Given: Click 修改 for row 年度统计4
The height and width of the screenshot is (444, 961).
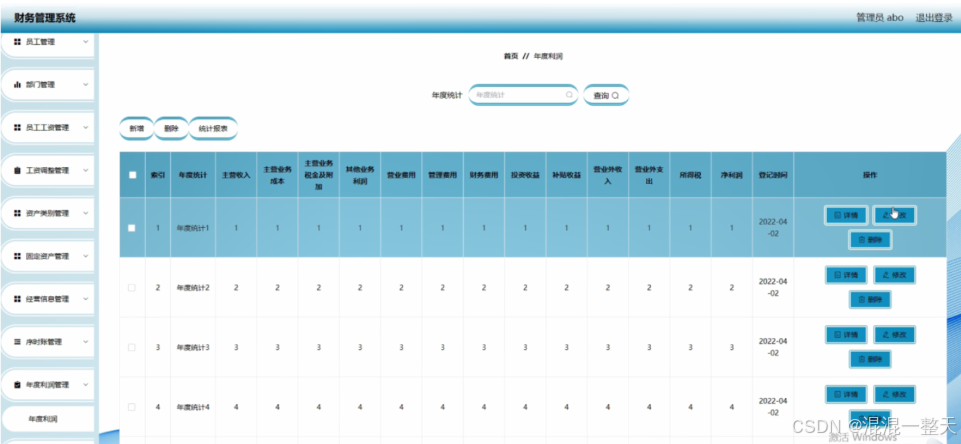Looking at the screenshot, I should 894,394.
